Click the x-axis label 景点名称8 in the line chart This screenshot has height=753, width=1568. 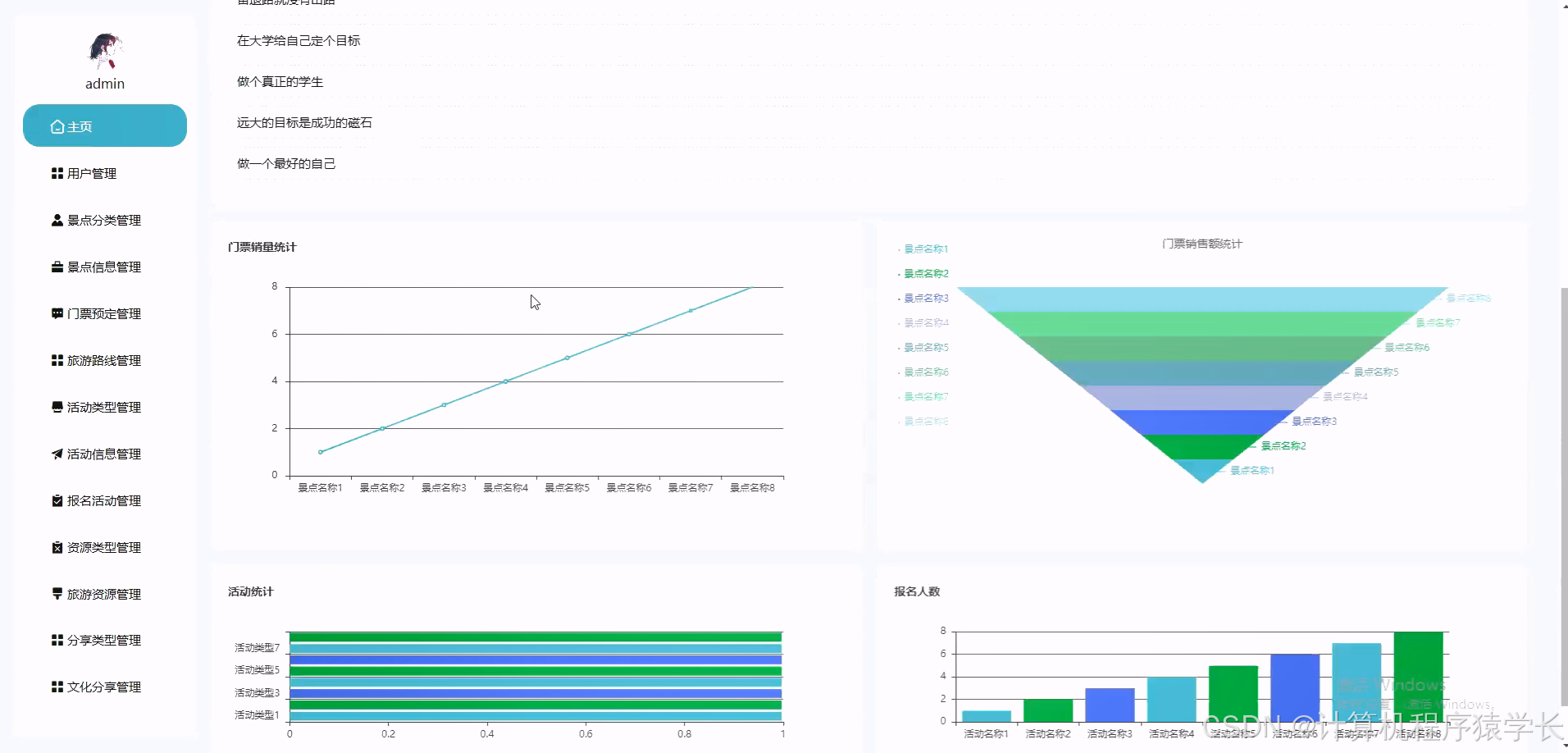753,487
